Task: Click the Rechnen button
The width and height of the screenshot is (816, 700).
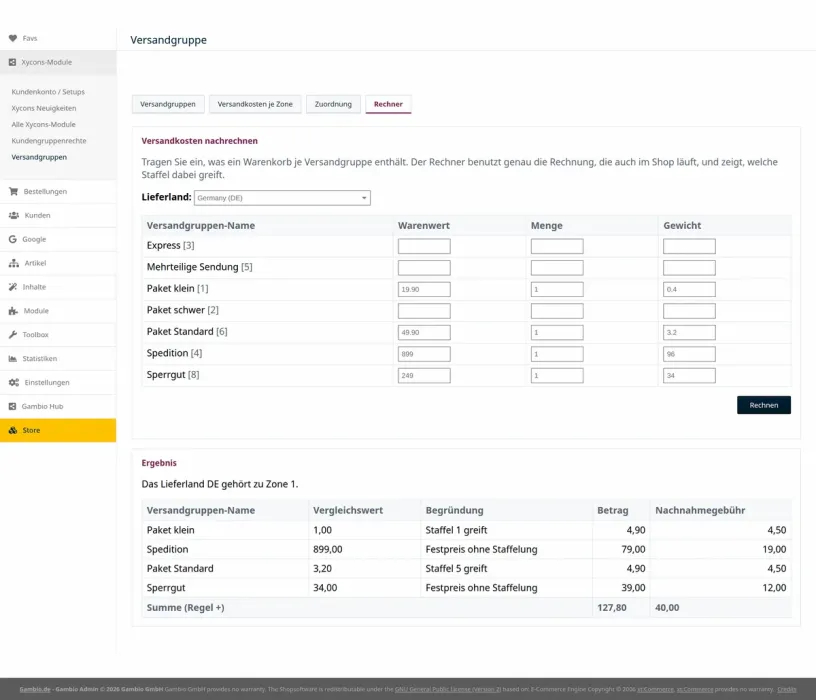Action: point(764,405)
